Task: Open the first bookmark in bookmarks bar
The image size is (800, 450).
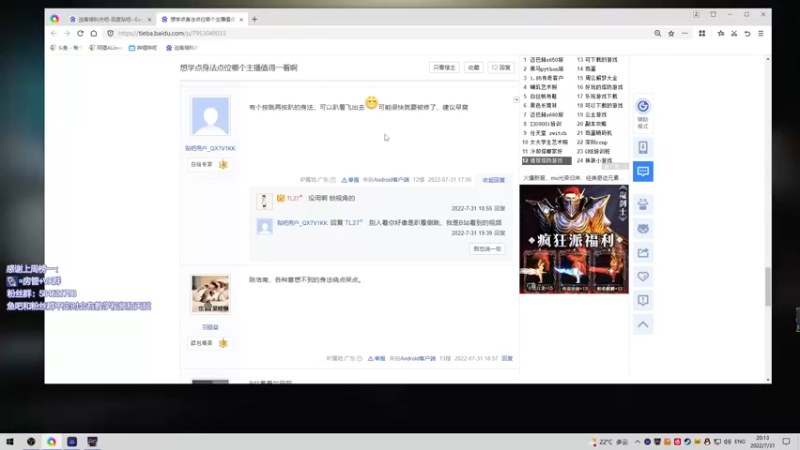Action: coord(66,47)
